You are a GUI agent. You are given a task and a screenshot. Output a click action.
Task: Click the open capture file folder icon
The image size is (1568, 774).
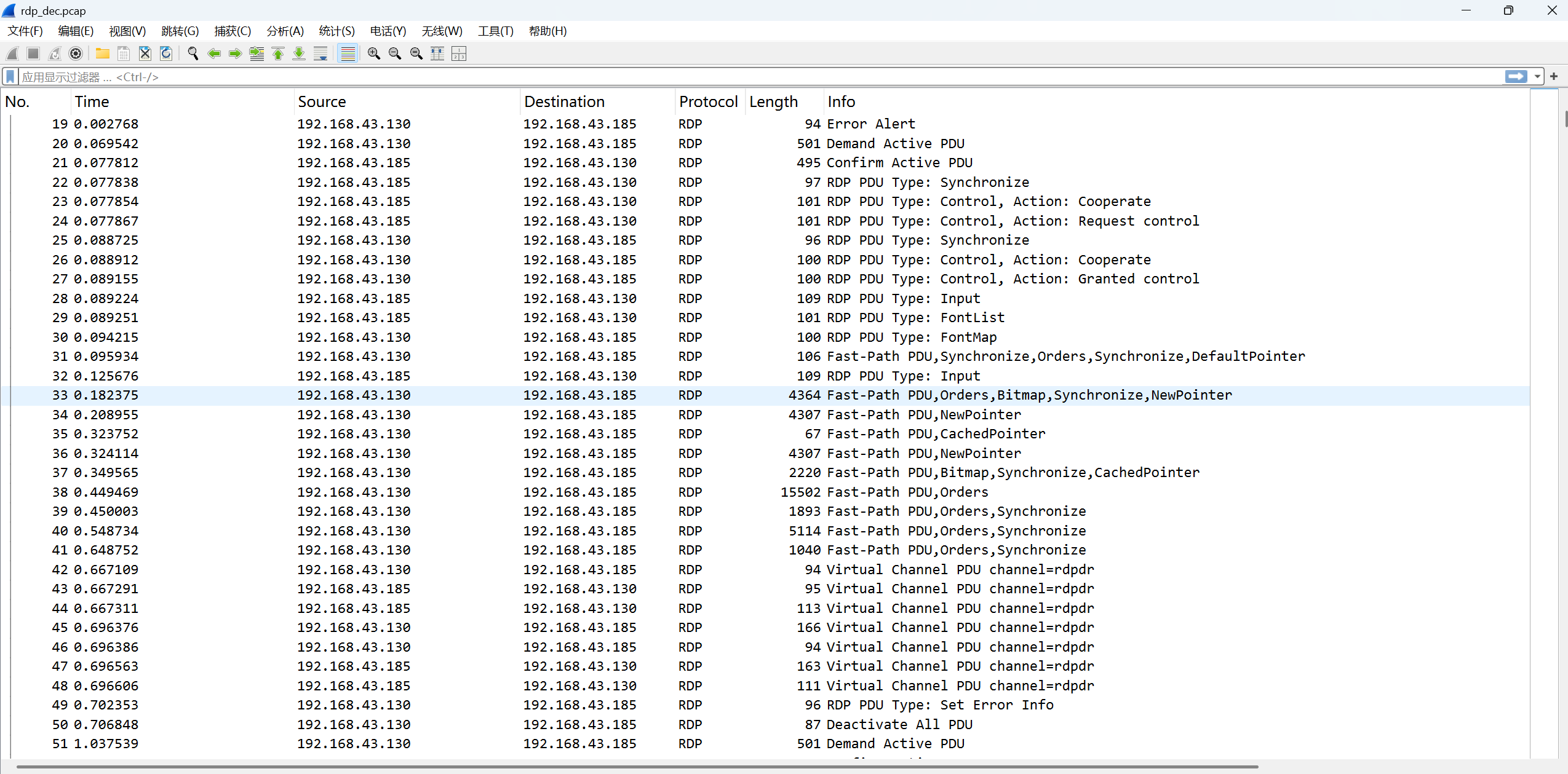[x=102, y=54]
